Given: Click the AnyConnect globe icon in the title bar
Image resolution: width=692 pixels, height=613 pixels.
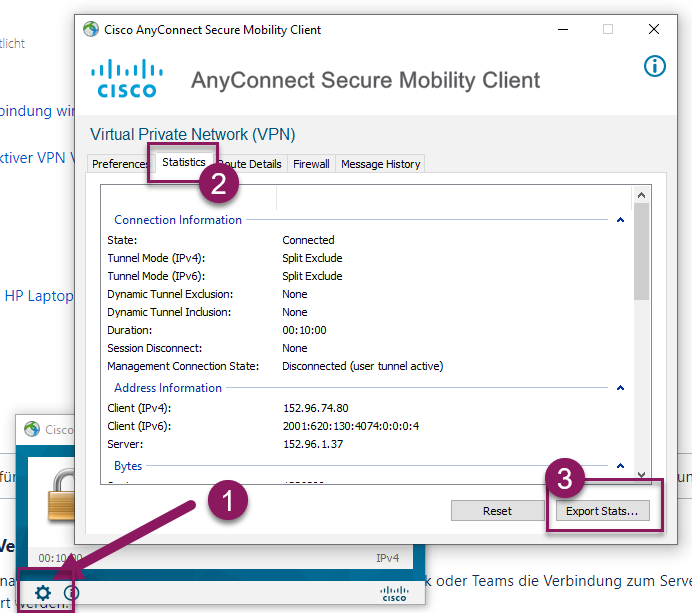Looking at the screenshot, I should pos(92,30).
